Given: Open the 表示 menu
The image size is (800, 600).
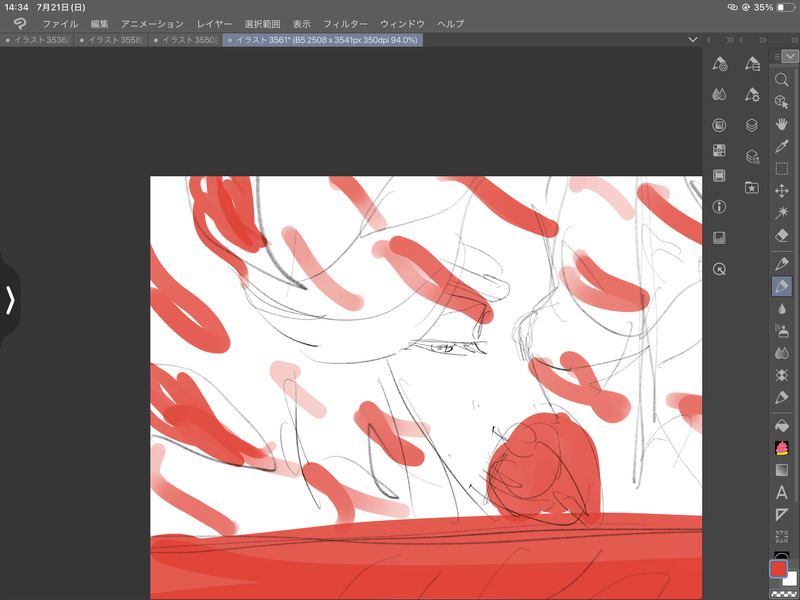Looking at the screenshot, I should (302, 23).
